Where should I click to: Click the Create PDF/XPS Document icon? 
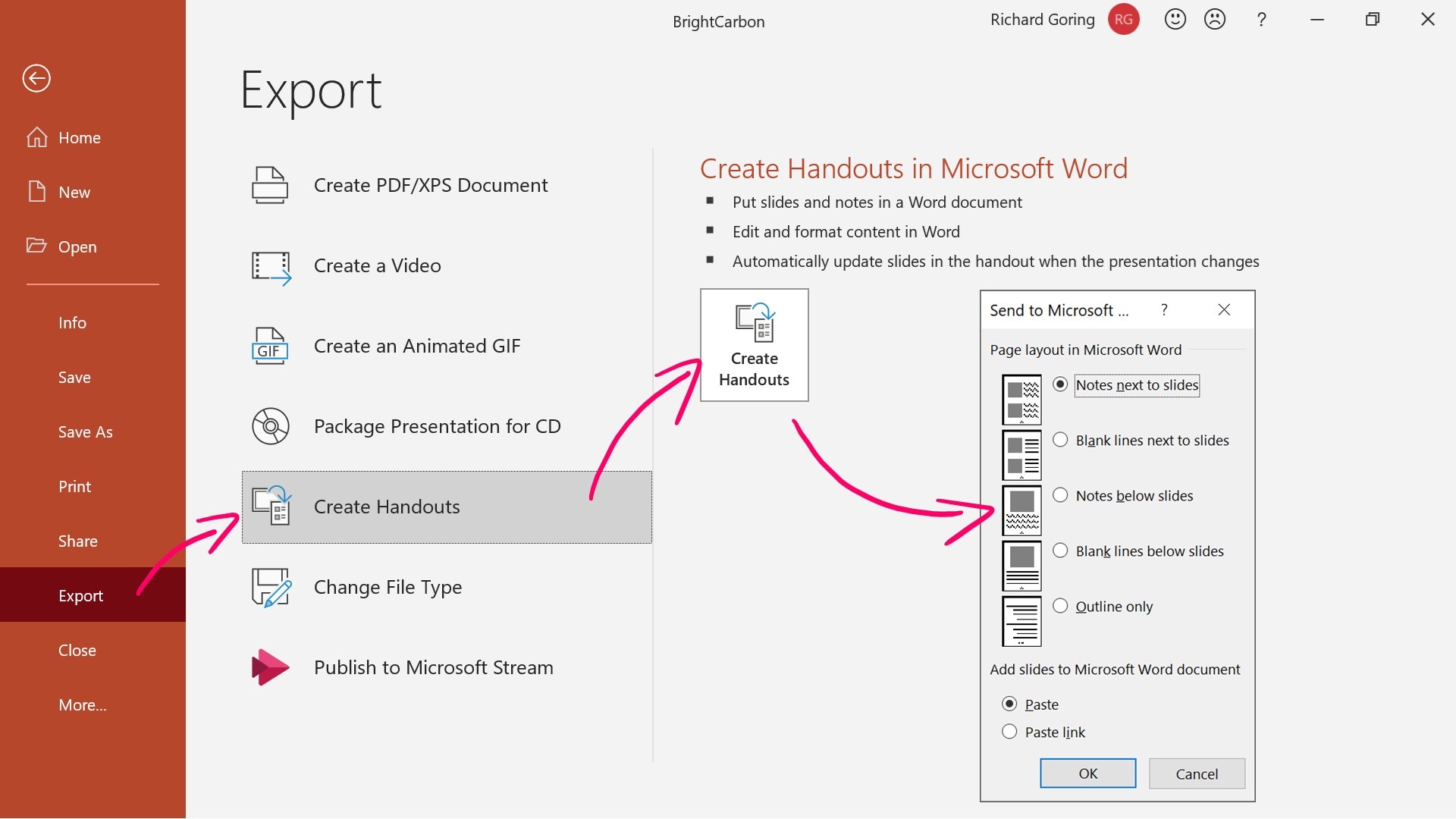click(x=269, y=184)
